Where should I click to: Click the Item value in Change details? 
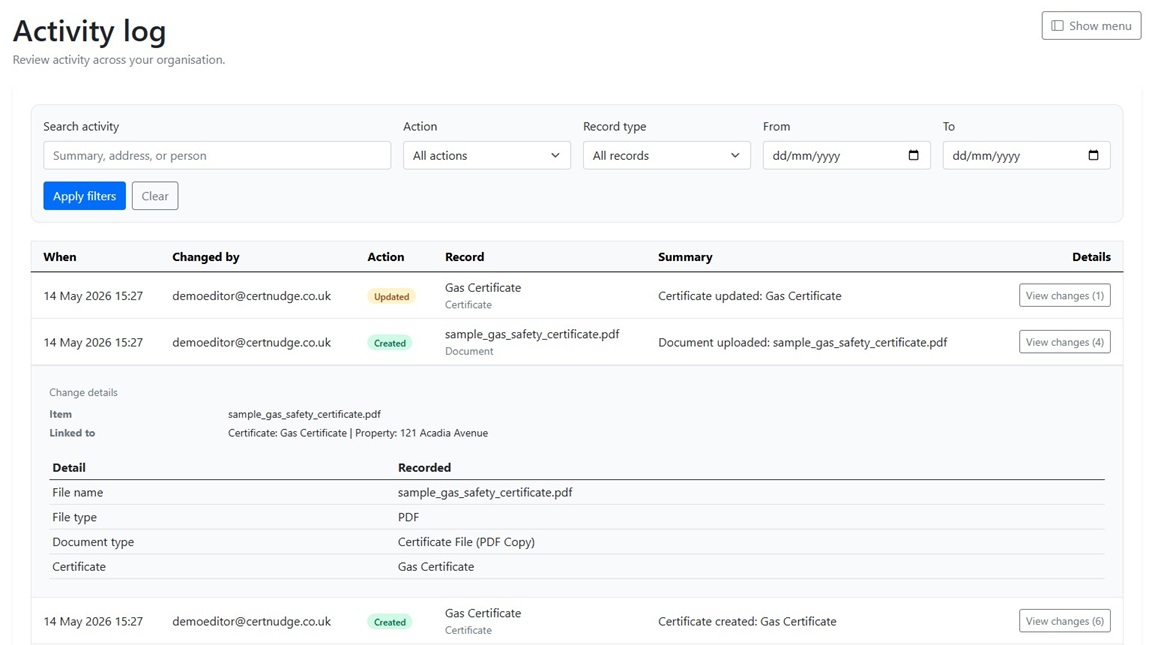coord(304,414)
